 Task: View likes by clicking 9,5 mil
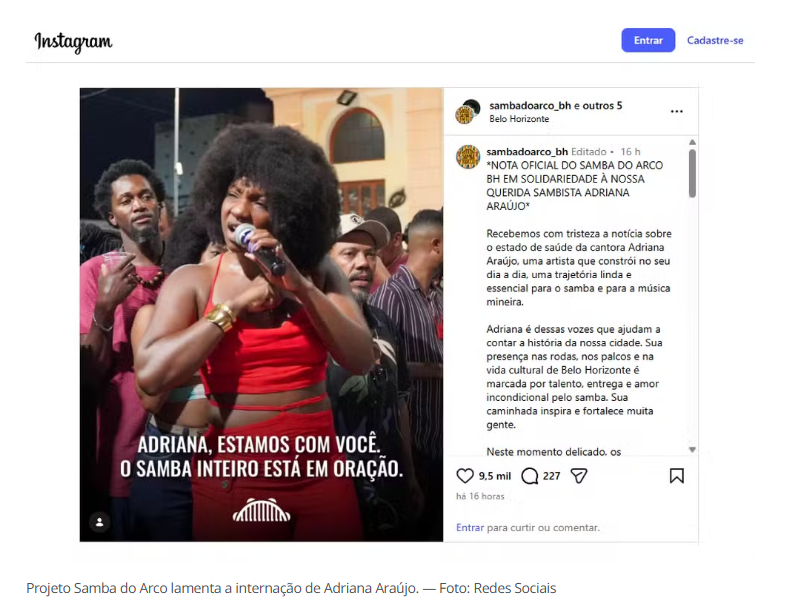point(495,476)
